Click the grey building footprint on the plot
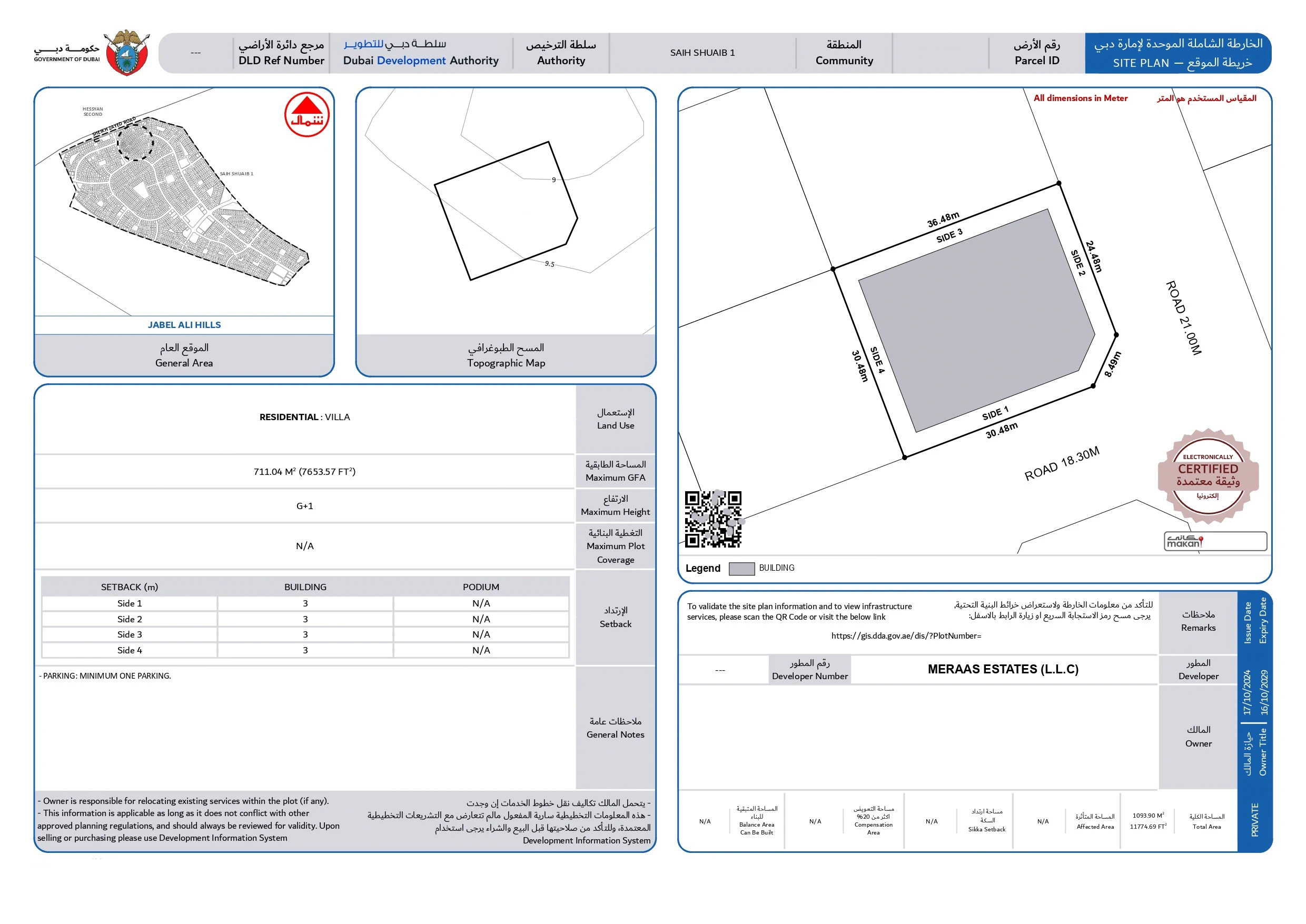The width and height of the screenshot is (1306, 924). [x=976, y=320]
